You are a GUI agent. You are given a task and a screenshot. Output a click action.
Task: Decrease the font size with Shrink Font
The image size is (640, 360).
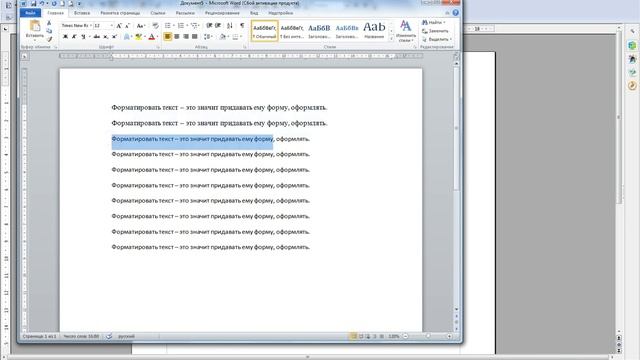(x=127, y=26)
